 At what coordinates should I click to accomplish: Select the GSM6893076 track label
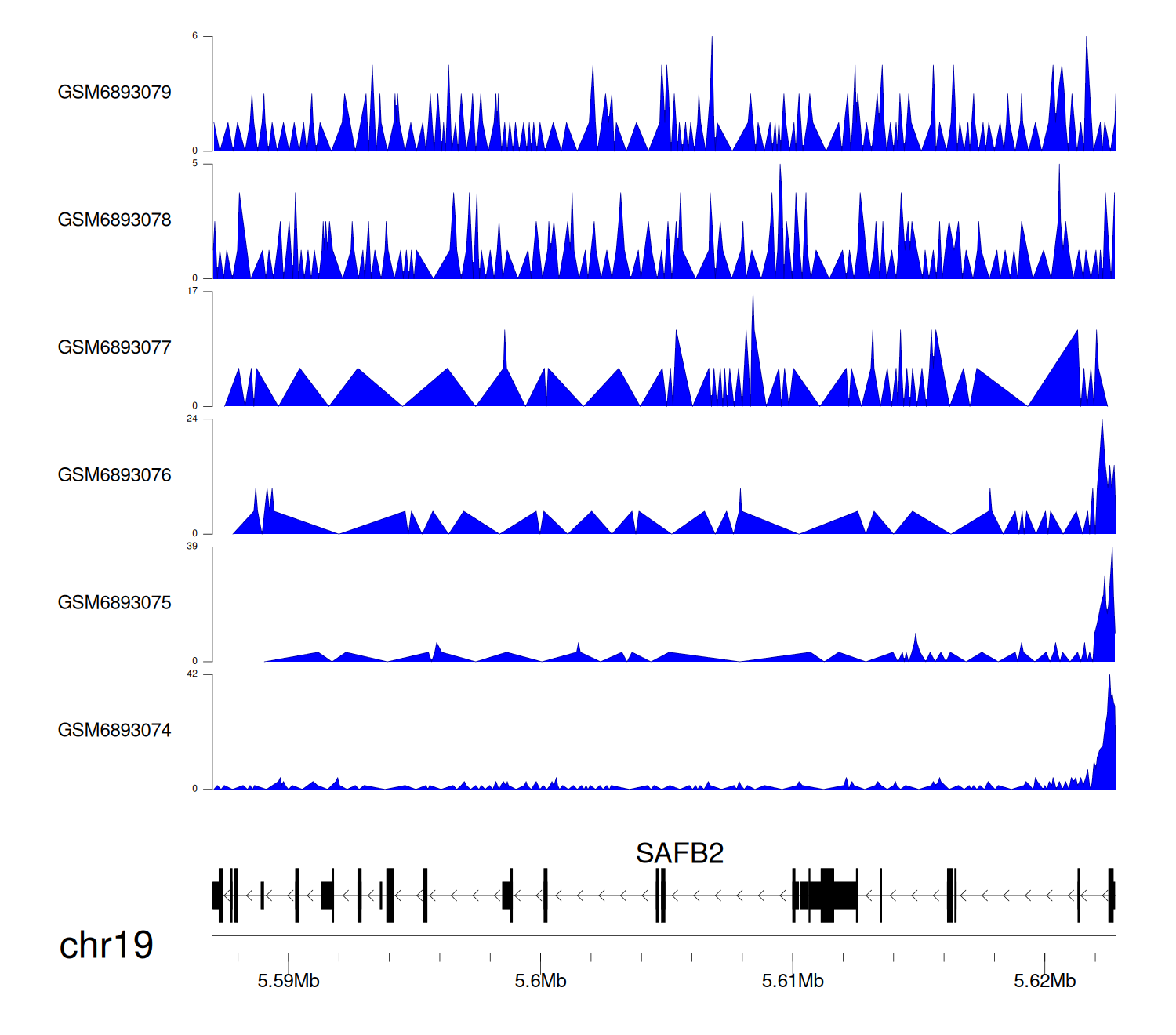pyautogui.click(x=114, y=475)
